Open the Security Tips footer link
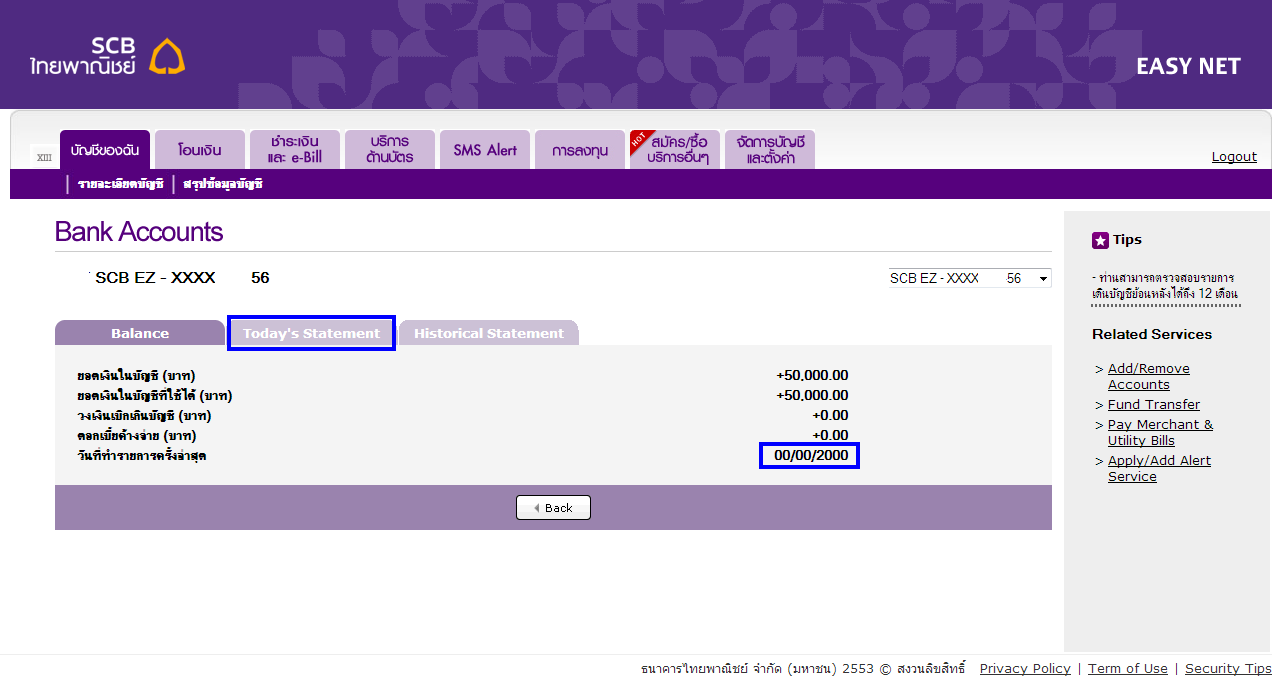1280x697 pixels. (1228, 669)
